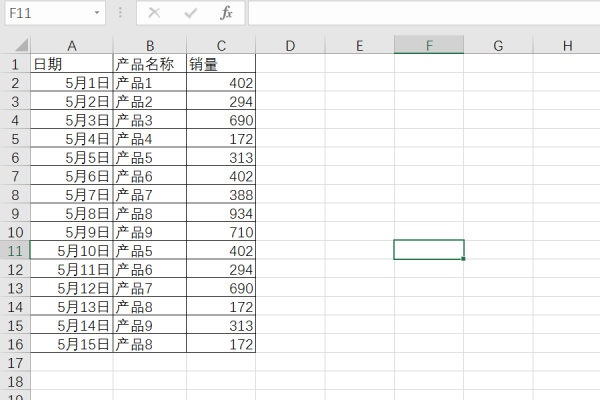
Task: Click inside the formula bar input
Action: pyautogui.click(x=424, y=13)
